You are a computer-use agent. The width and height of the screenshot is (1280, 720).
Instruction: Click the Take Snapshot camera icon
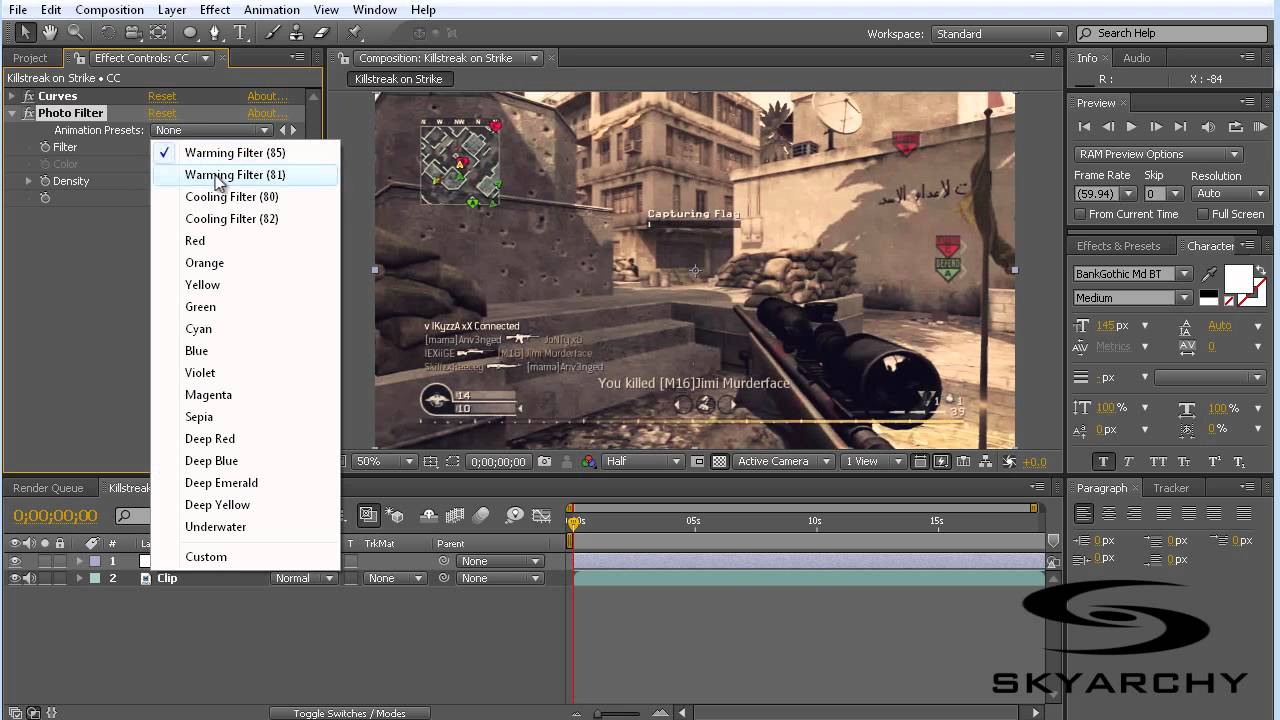point(544,462)
